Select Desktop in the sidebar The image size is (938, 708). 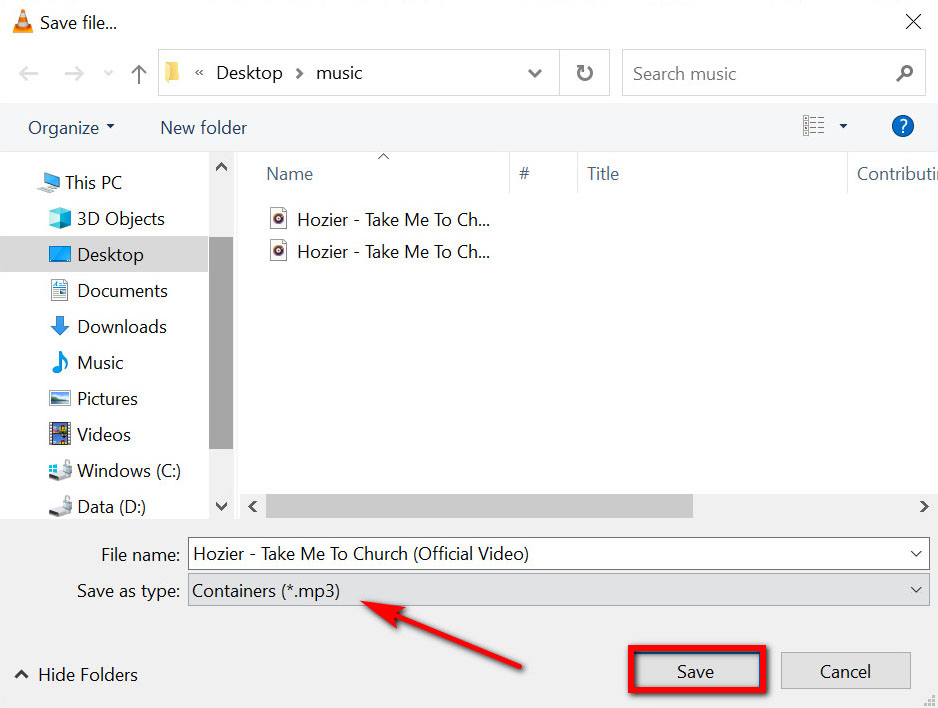coord(104,254)
